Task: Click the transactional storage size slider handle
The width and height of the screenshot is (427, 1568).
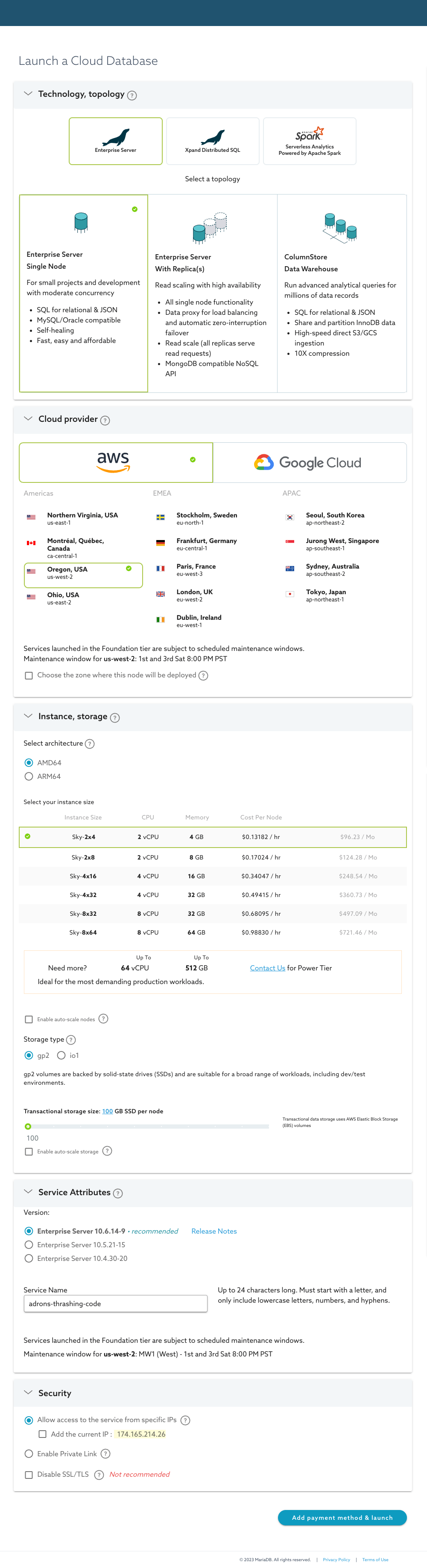Action: [x=28, y=1126]
